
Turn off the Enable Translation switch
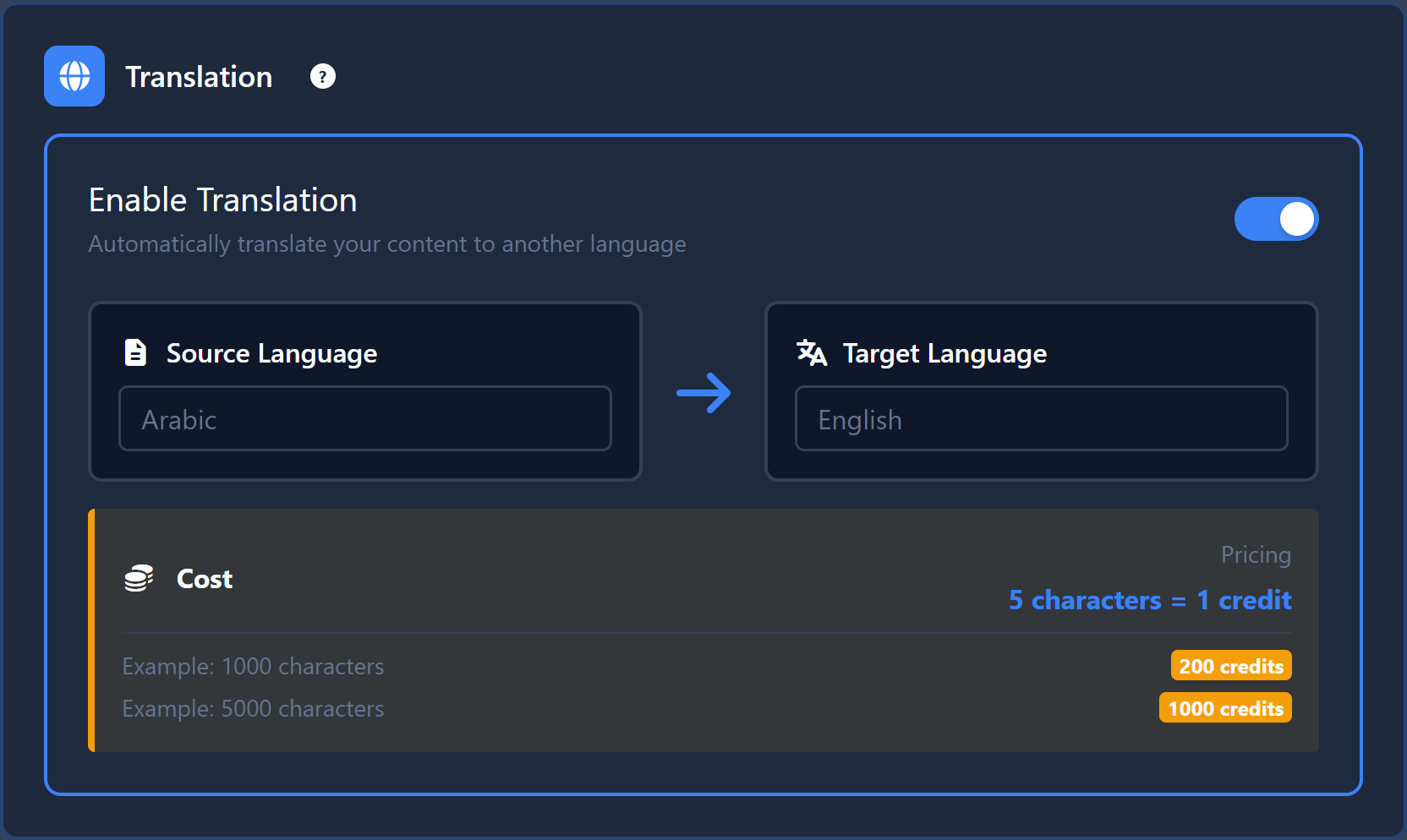1276,219
